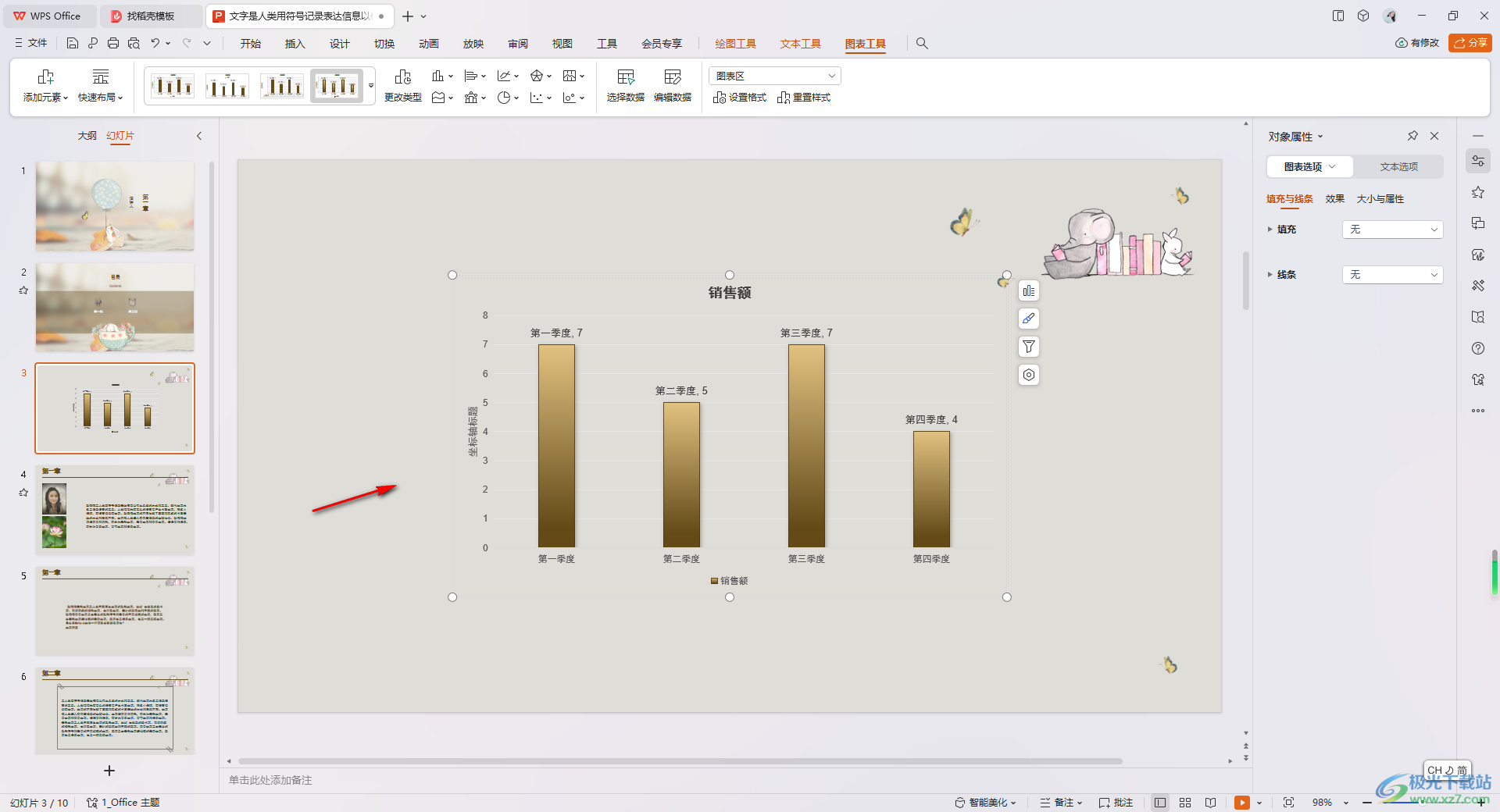The image size is (1500, 812).
Task: Click the Add Element (添加元素) icon
Action: click(45, 77)
